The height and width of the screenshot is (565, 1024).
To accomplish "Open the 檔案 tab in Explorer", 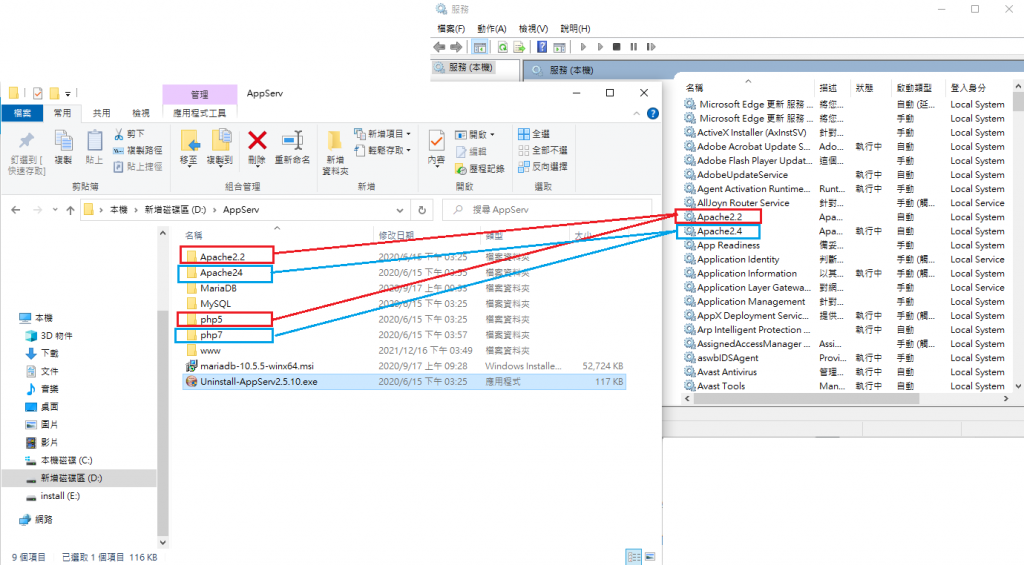I will click(x=22, y=113).
